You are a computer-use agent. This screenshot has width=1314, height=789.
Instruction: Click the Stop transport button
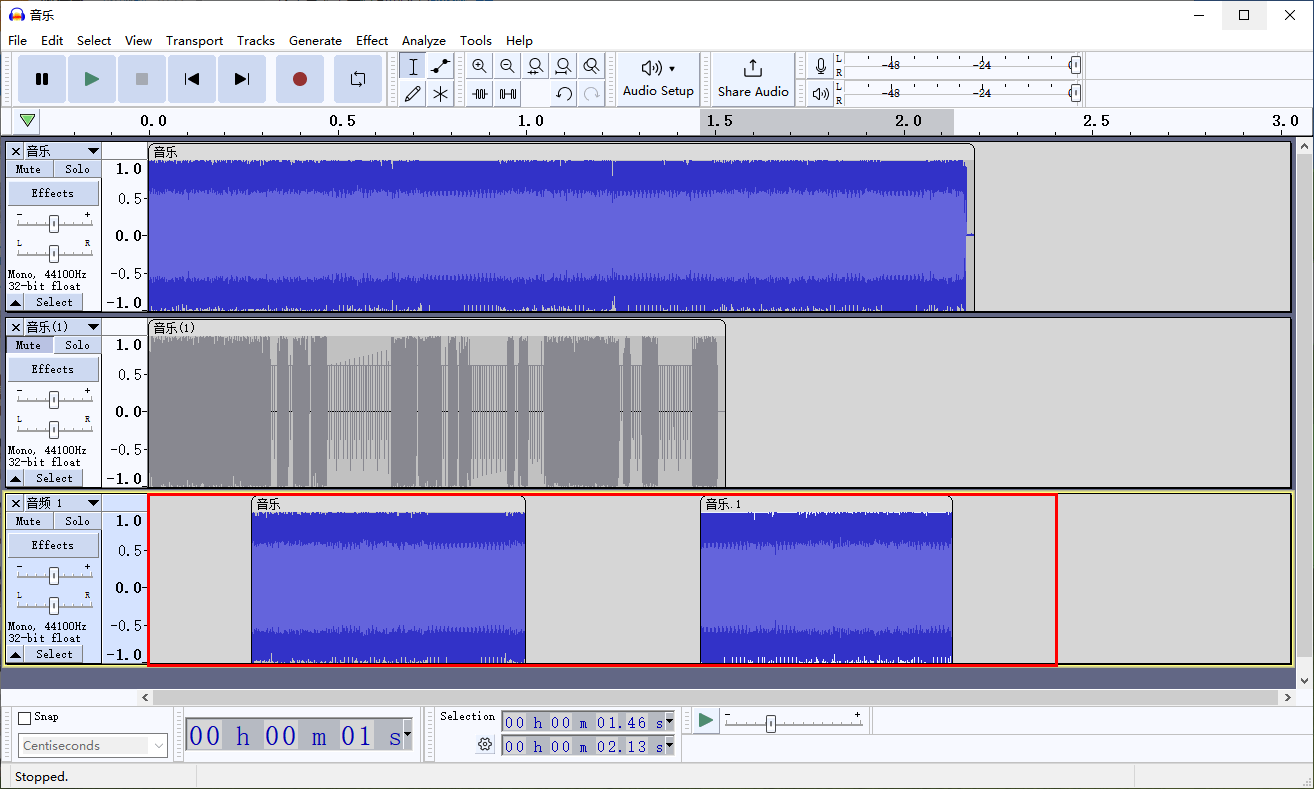[x=142, y=79]
